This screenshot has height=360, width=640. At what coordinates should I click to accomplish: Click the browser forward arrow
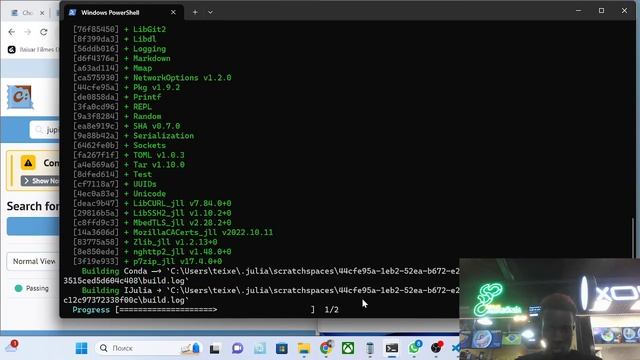[27, 32]
